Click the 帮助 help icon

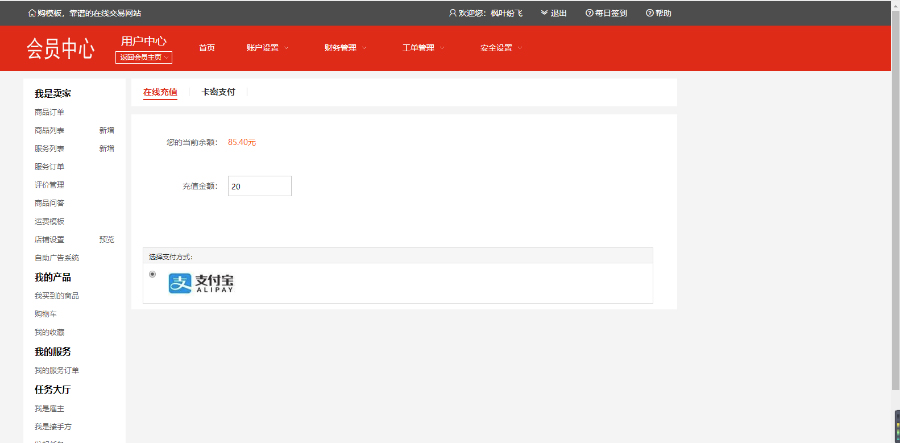[649, 13]
